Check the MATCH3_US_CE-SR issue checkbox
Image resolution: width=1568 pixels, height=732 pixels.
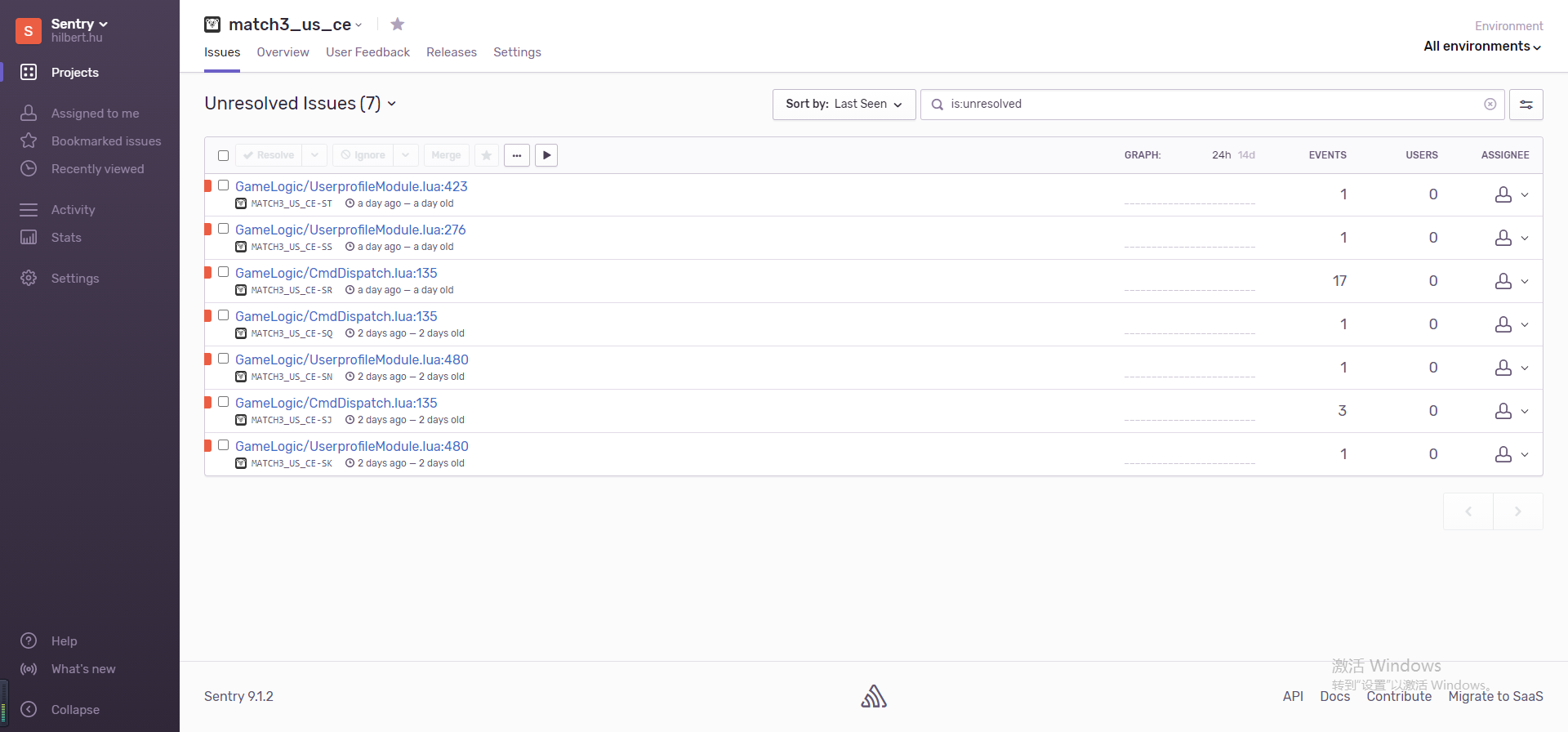pyautogui.click(x=223, y=272)
